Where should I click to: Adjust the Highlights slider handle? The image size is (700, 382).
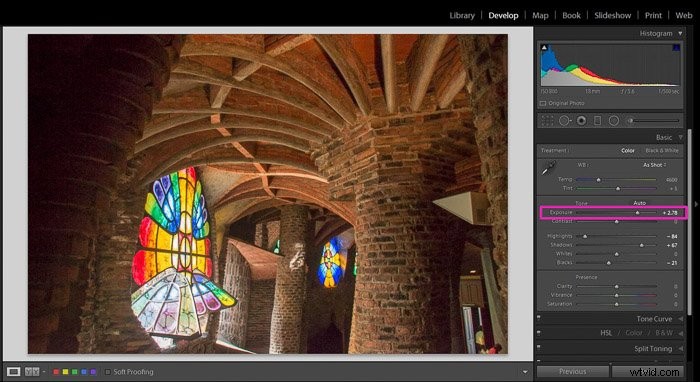click(585, 236)
